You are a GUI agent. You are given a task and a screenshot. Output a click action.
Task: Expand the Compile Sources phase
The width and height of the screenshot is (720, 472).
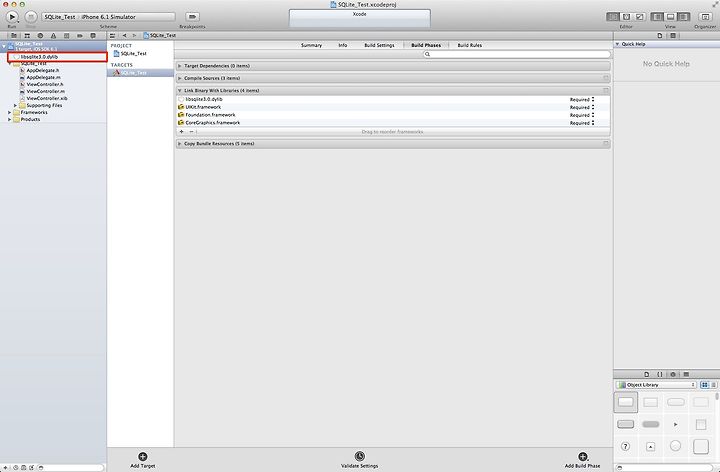pyautogui.click(x=180, y=79)
